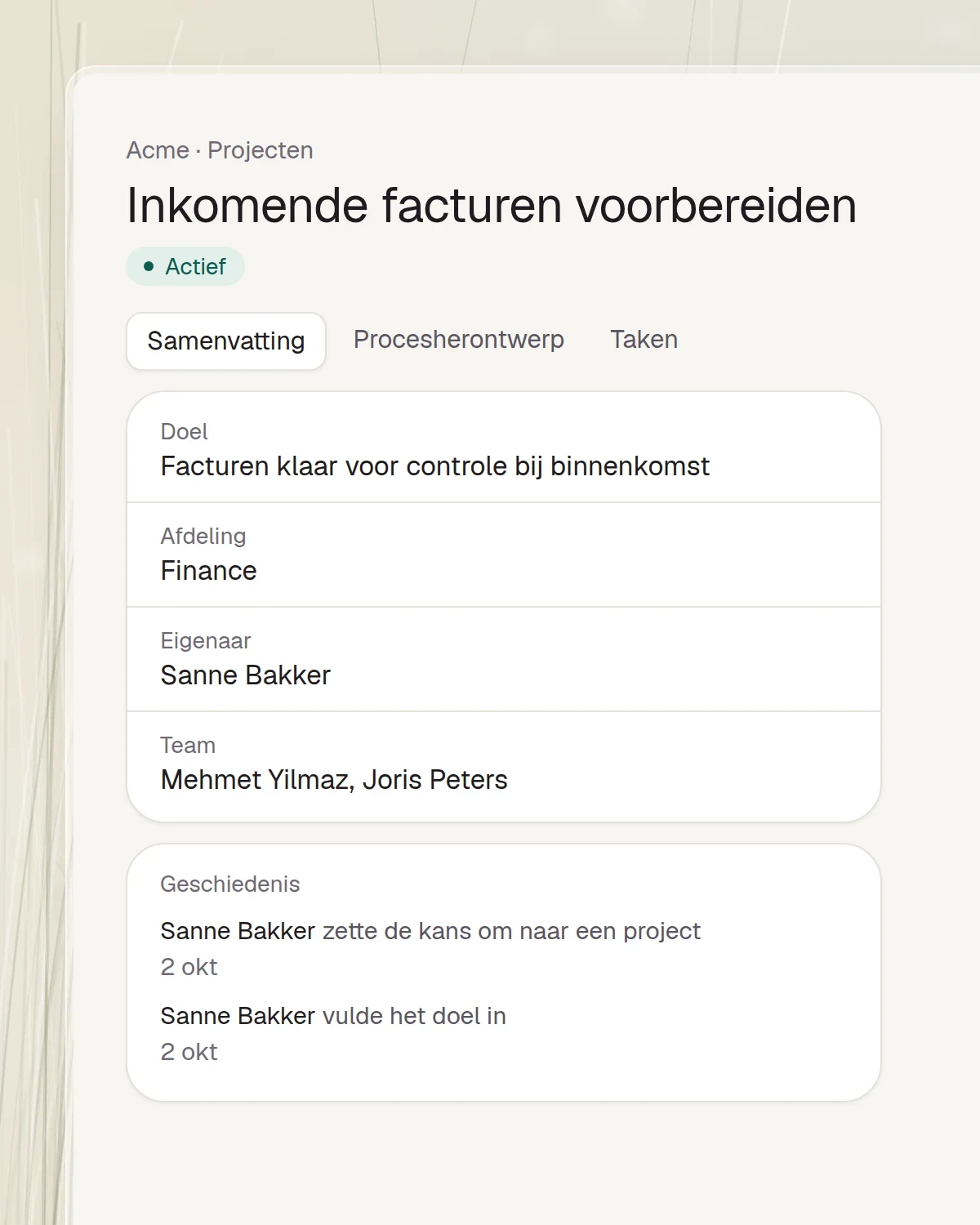Click team member Joris Peters

click(435, 780)
